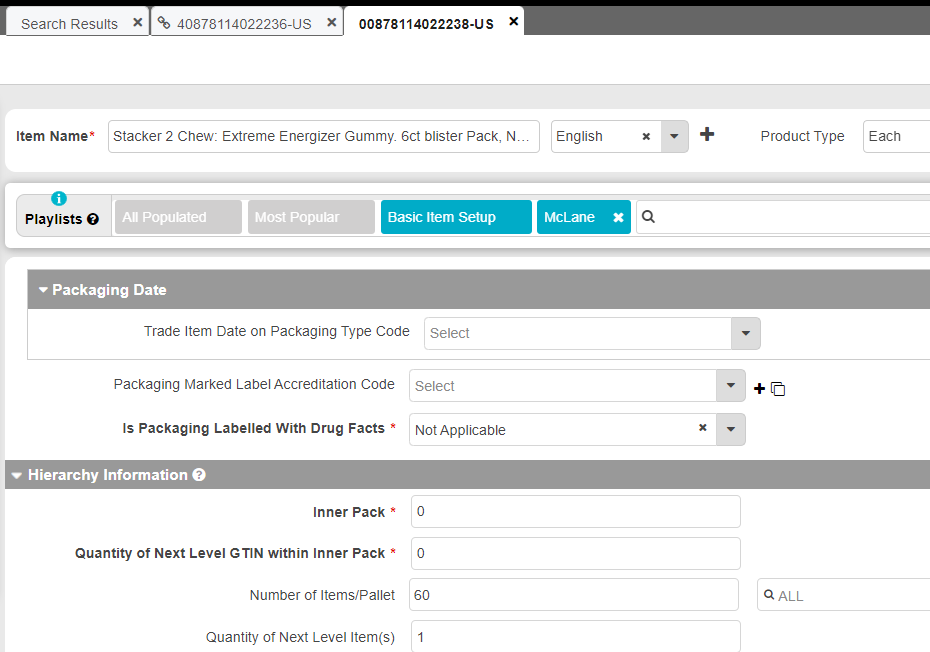Click the Inner Pack input field
Image resolution: width=930 pixels, height=652 pixels.
pyautogui.click(x=575, y=511)
